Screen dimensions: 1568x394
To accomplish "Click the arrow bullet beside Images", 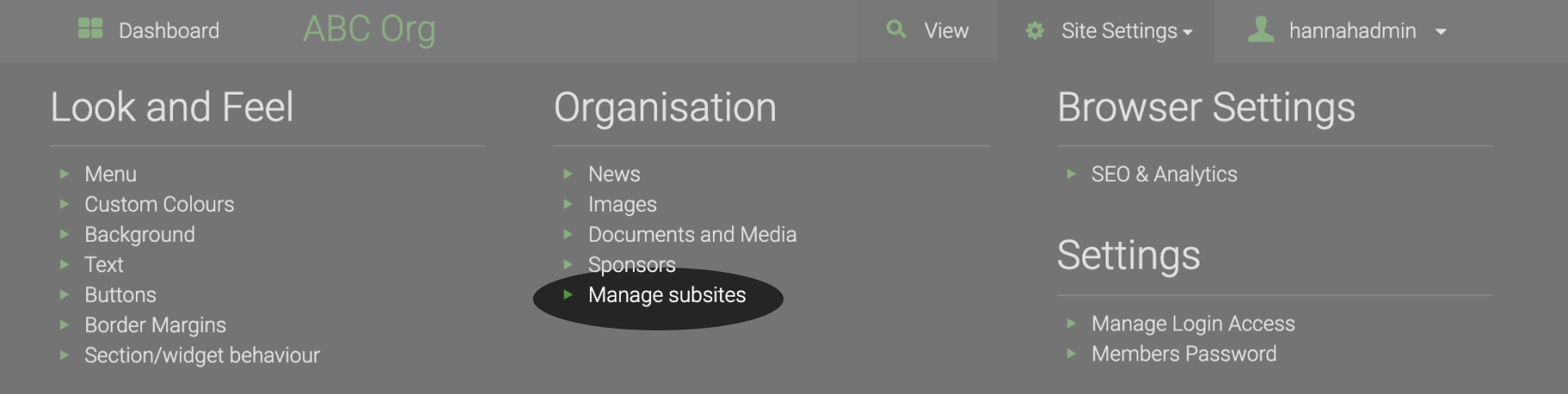I will pyautogui.click(x=567, y=204).
